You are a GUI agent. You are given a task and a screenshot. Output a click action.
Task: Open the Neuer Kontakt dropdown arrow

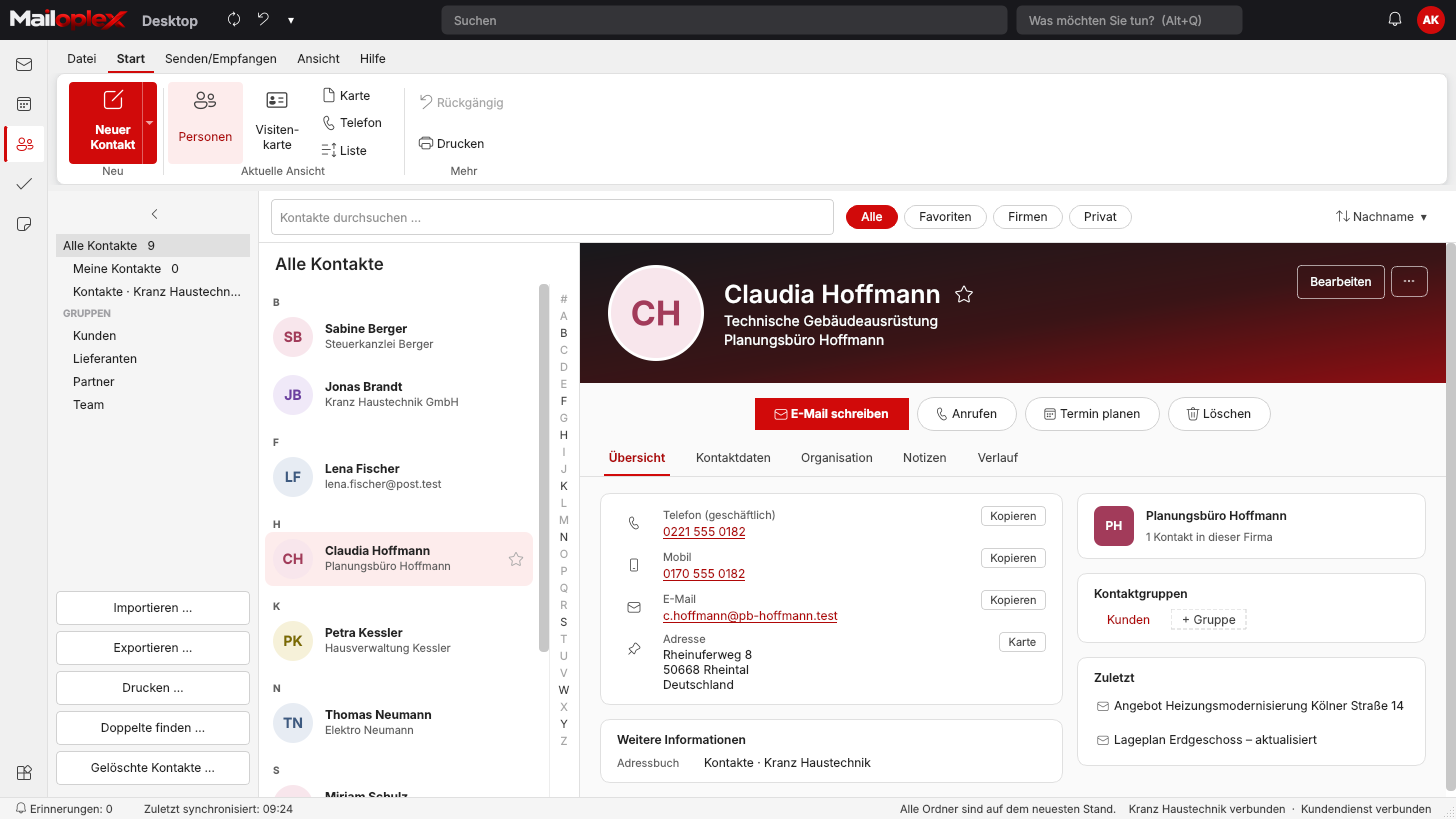pyautogui.click(x=150, y=123)
